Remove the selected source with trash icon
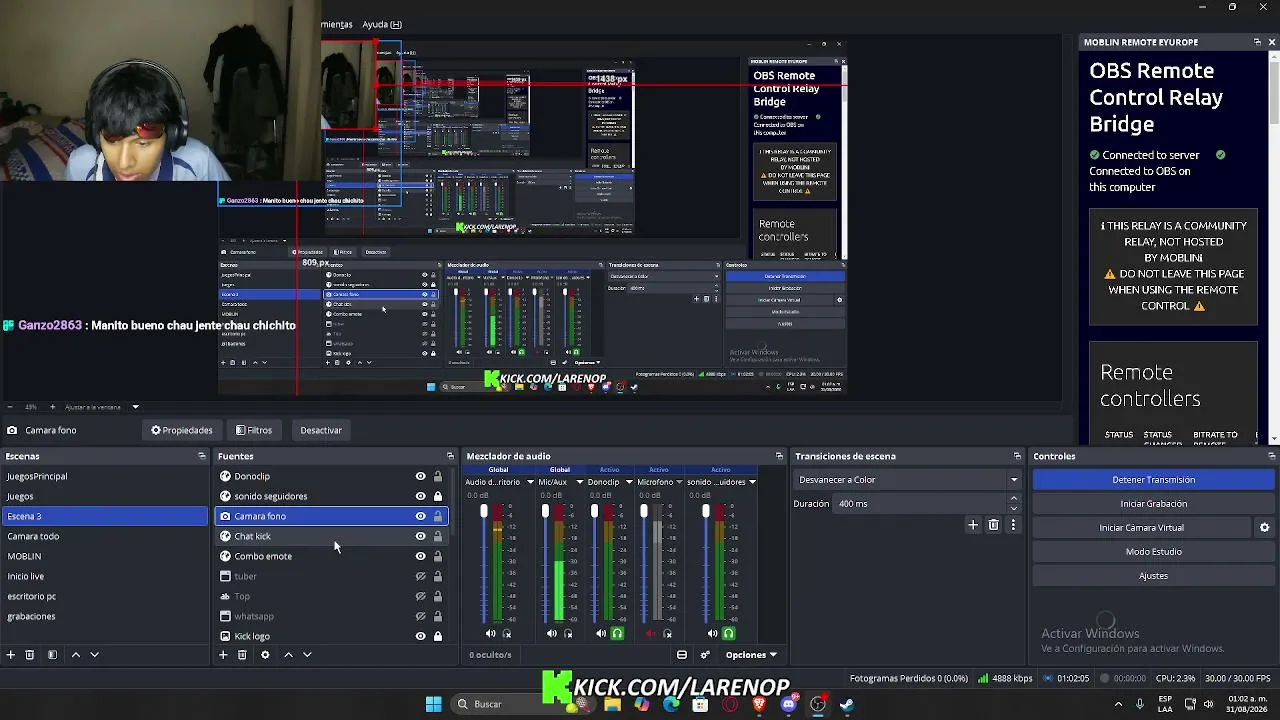The image size is (1280, 720). pos(242,655)
